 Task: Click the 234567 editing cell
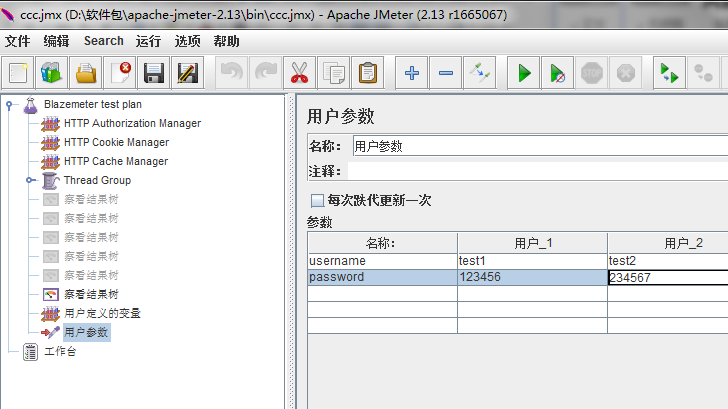click(x=668, y=278)
